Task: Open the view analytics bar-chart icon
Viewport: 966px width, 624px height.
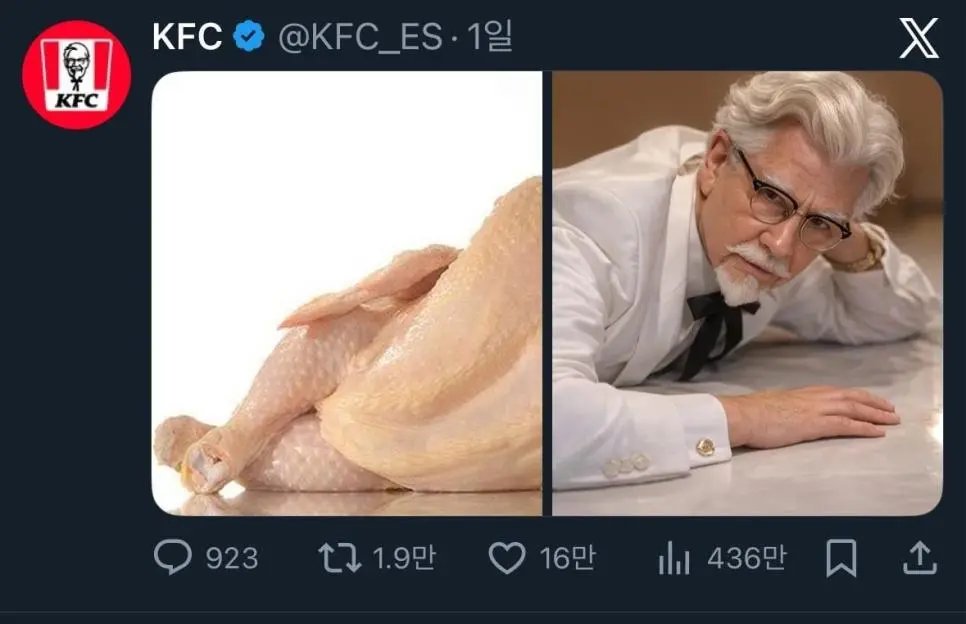Action: pyautogui.click(x=674, y=558)
